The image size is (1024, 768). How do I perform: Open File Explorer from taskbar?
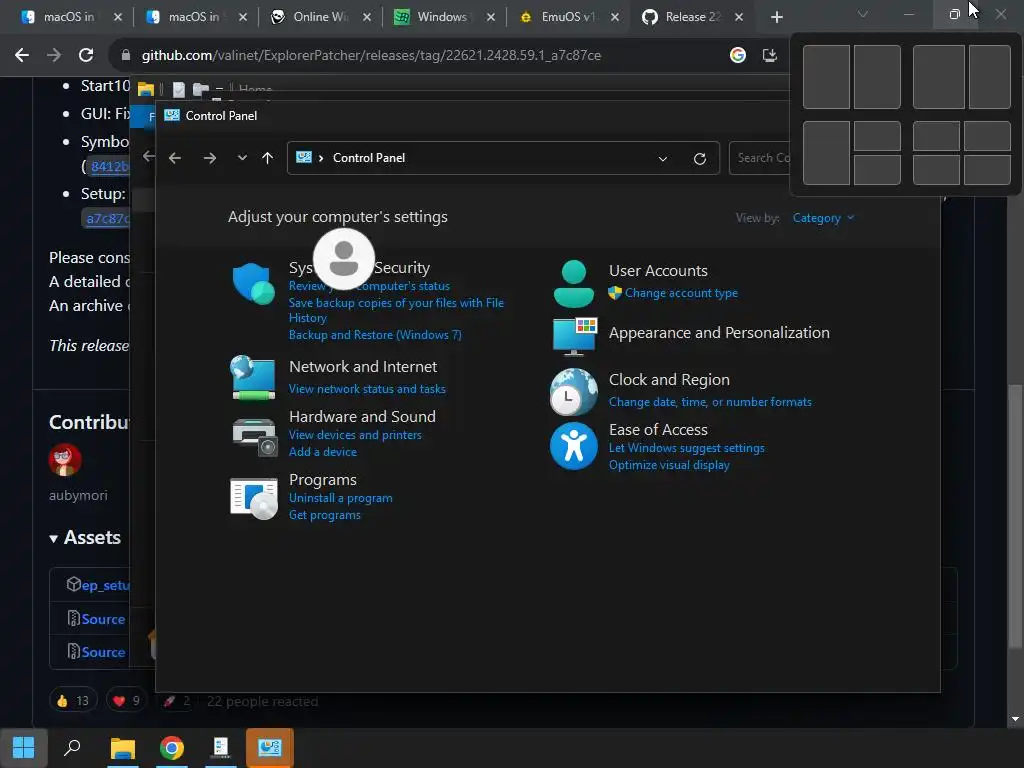(x=122, y=748)
